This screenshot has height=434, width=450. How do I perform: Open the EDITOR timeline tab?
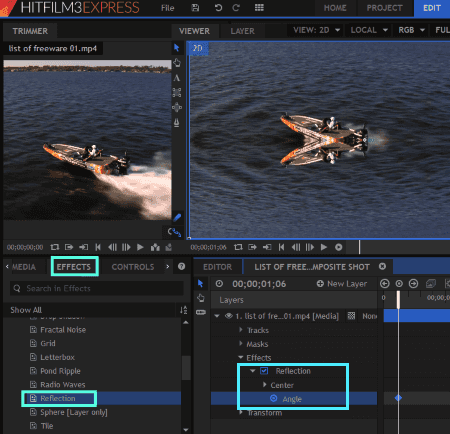click(x=217, y=267)
